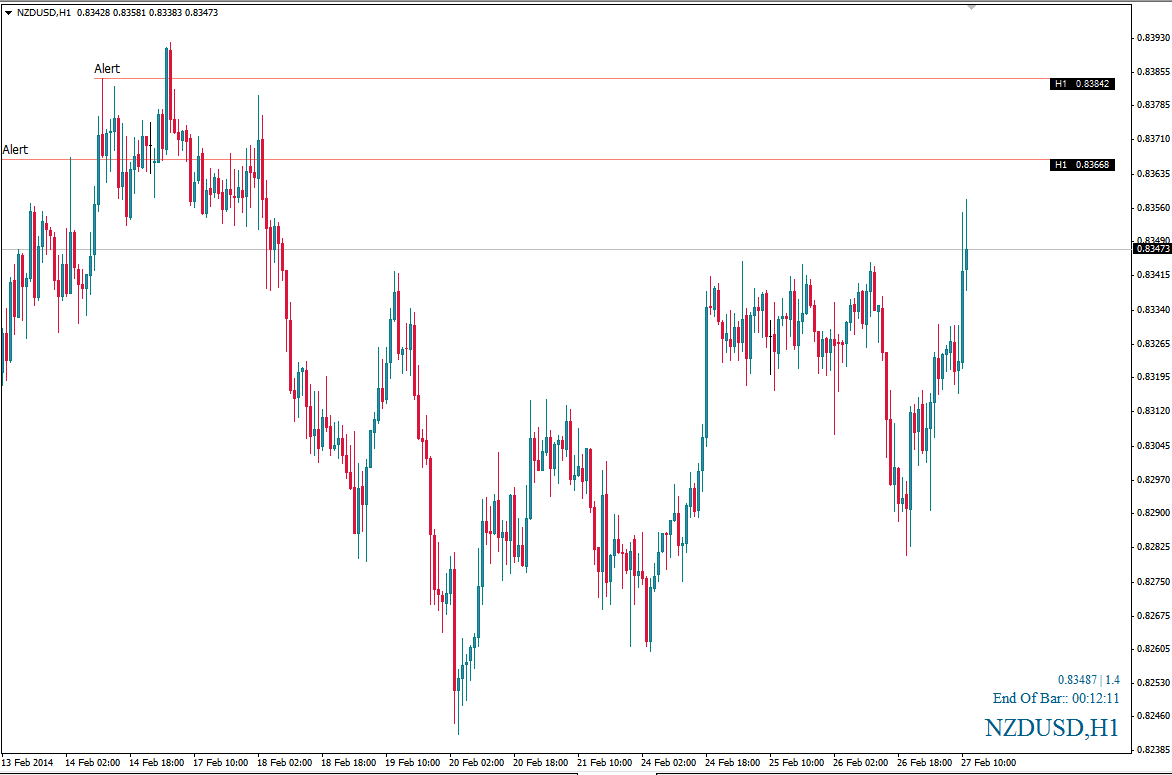
Task: Click the 13 Feb 2014 date label
Action: point(28,762)
